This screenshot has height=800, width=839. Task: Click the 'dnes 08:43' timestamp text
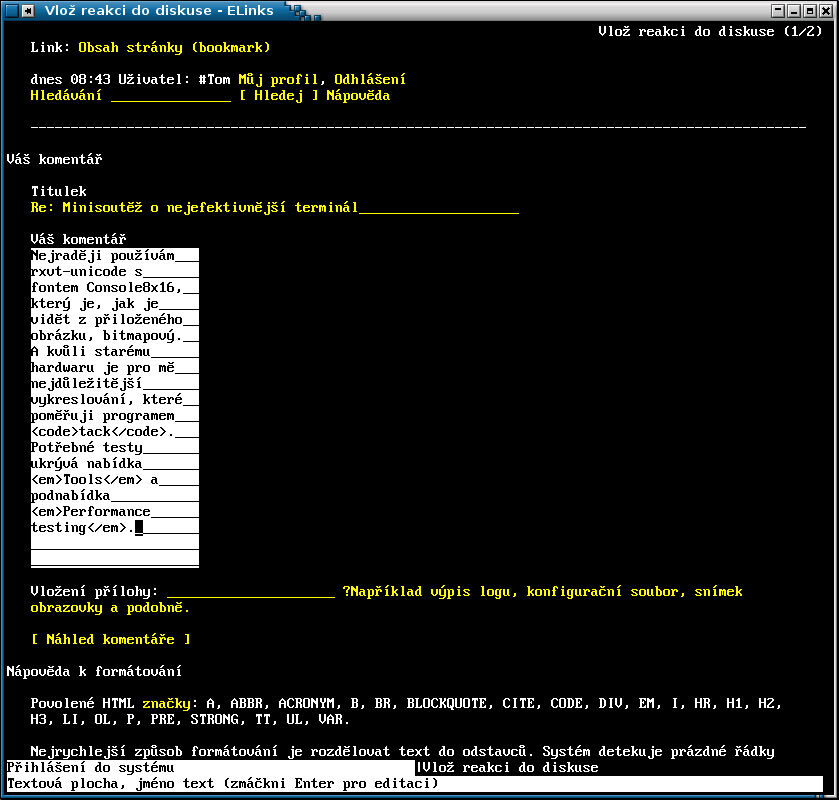click(70, 80)
